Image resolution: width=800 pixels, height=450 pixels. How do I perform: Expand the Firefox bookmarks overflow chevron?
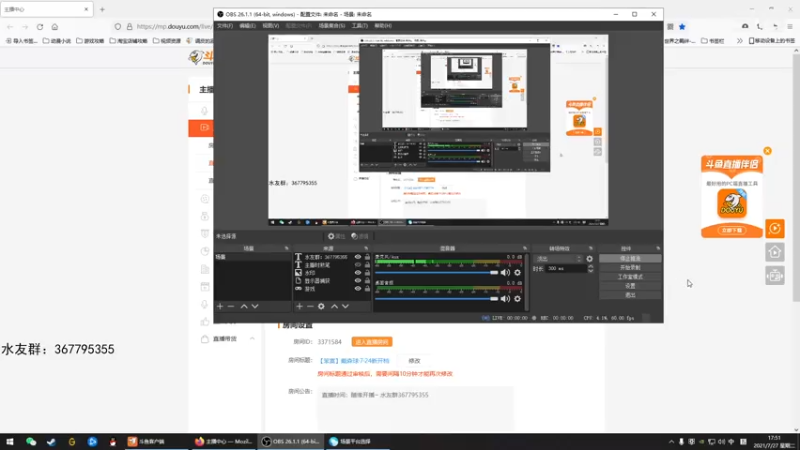click(739, 41)
